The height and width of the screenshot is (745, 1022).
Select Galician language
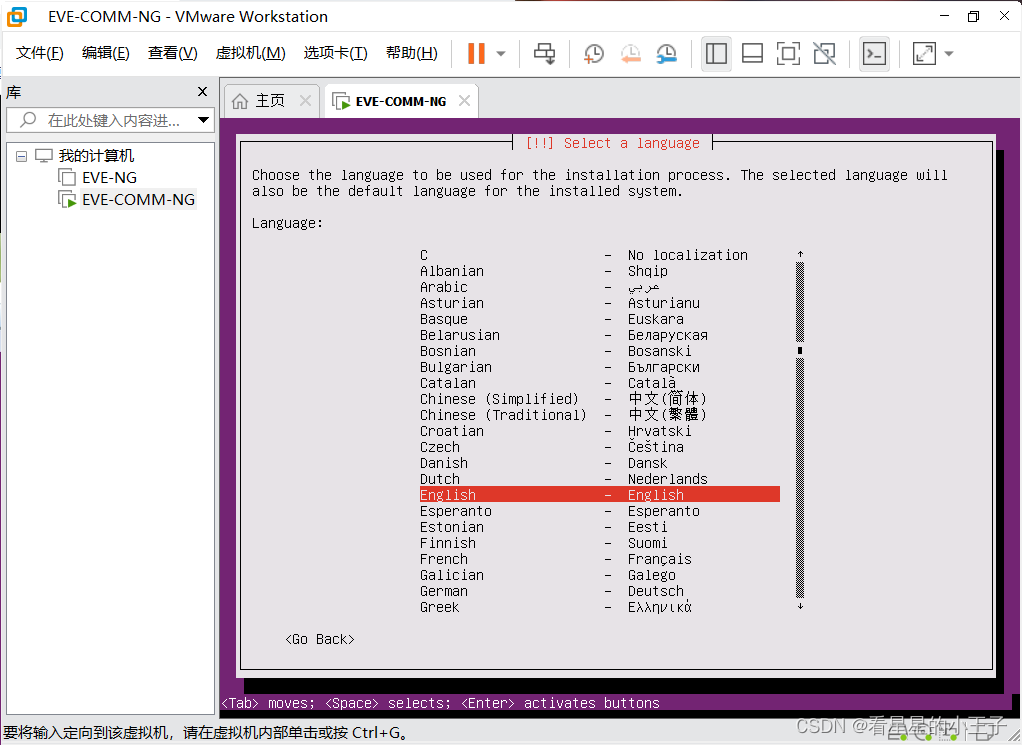(x=600, y=575)
